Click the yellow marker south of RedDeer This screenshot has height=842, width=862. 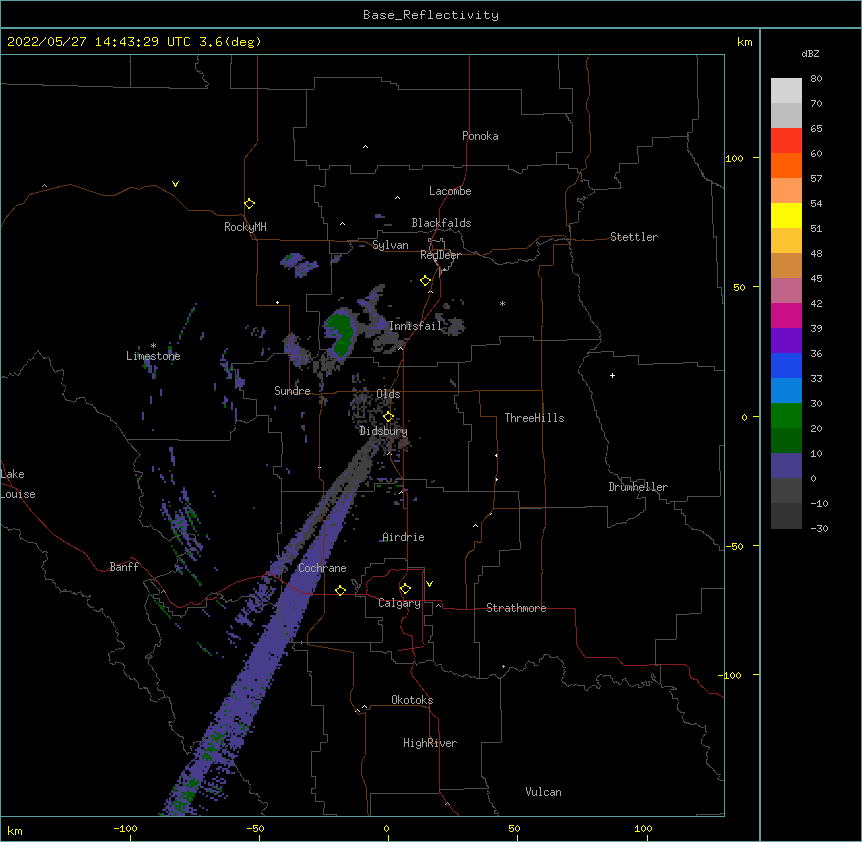click(426, 281)
